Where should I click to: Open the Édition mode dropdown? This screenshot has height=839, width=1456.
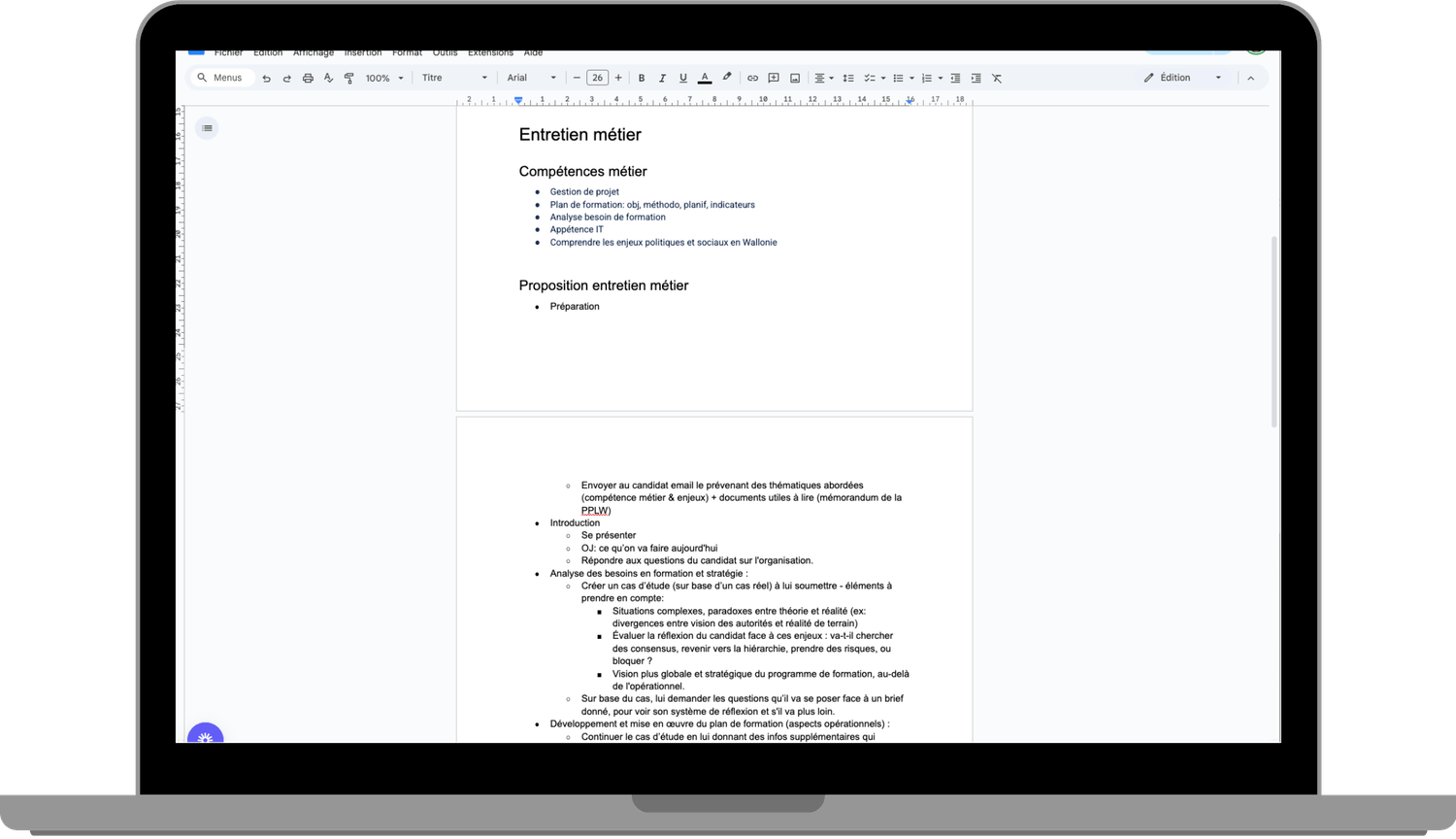1182,78
